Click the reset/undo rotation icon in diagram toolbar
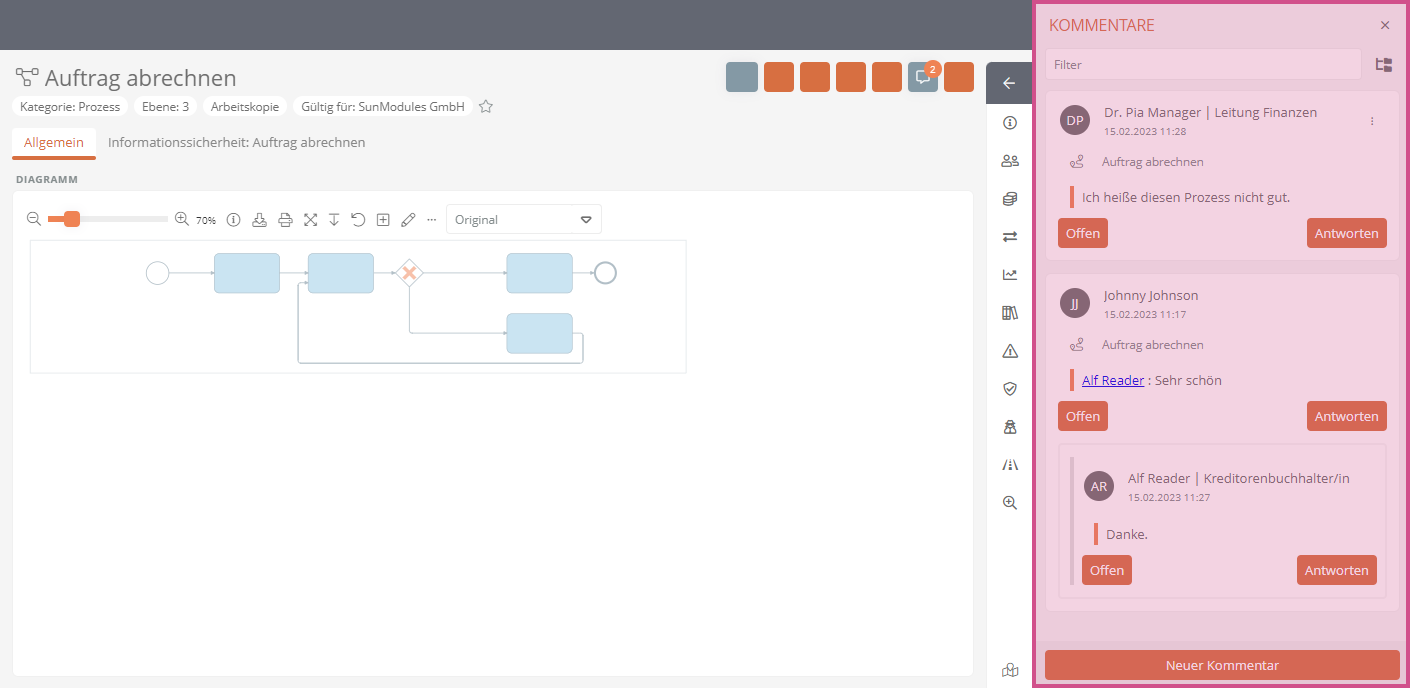The width and height of the screenshot is (1410, 688). (358, 219)
